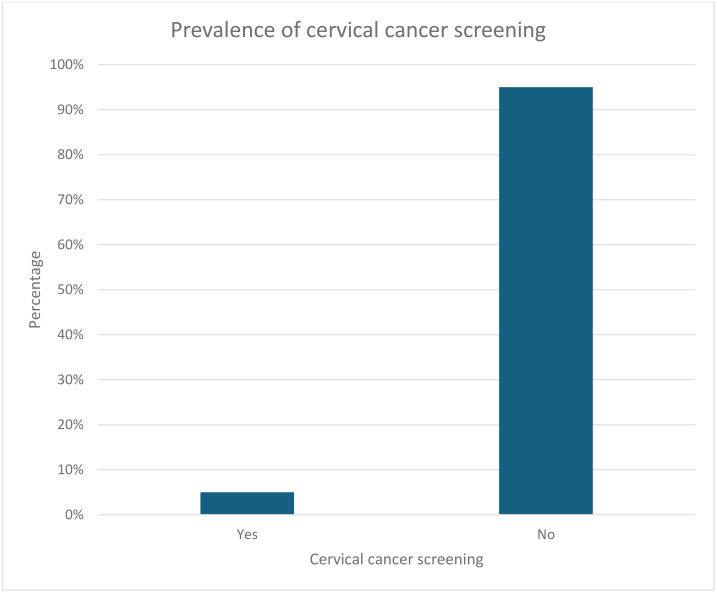
Task: Click the 70% axis label
Action: (x=70, y=199)
